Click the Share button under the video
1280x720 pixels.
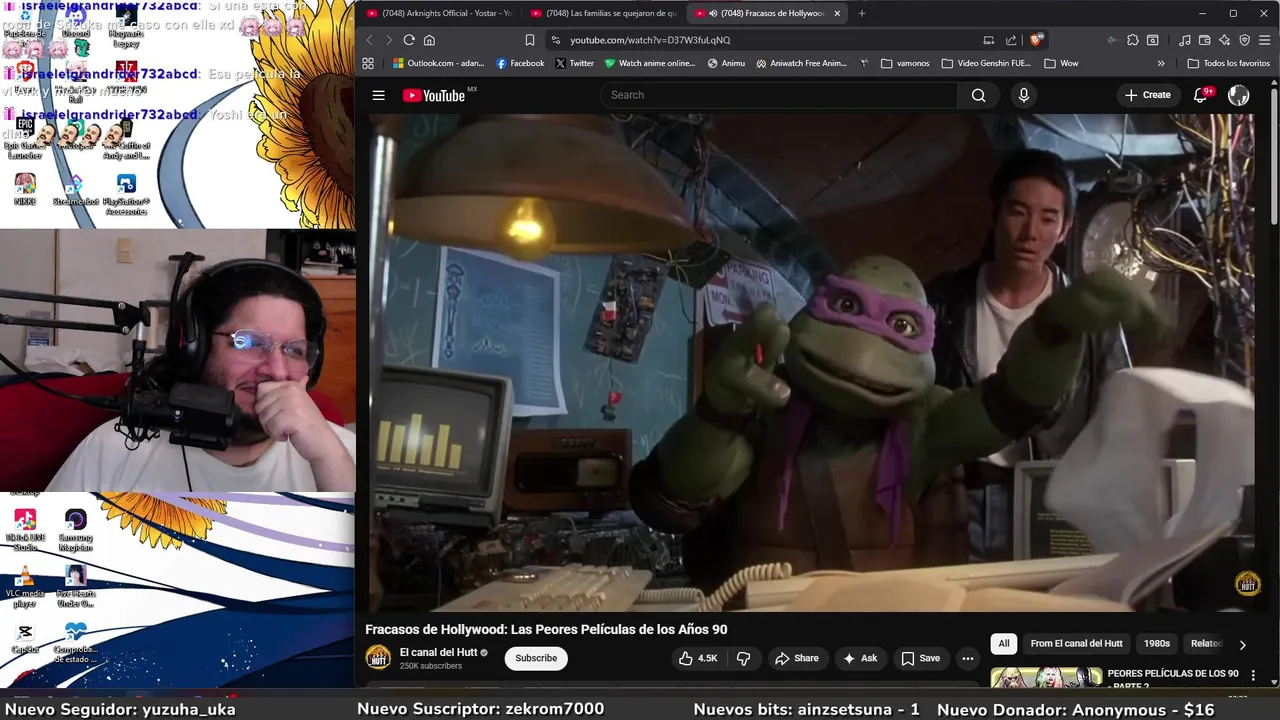coord(797,658)
